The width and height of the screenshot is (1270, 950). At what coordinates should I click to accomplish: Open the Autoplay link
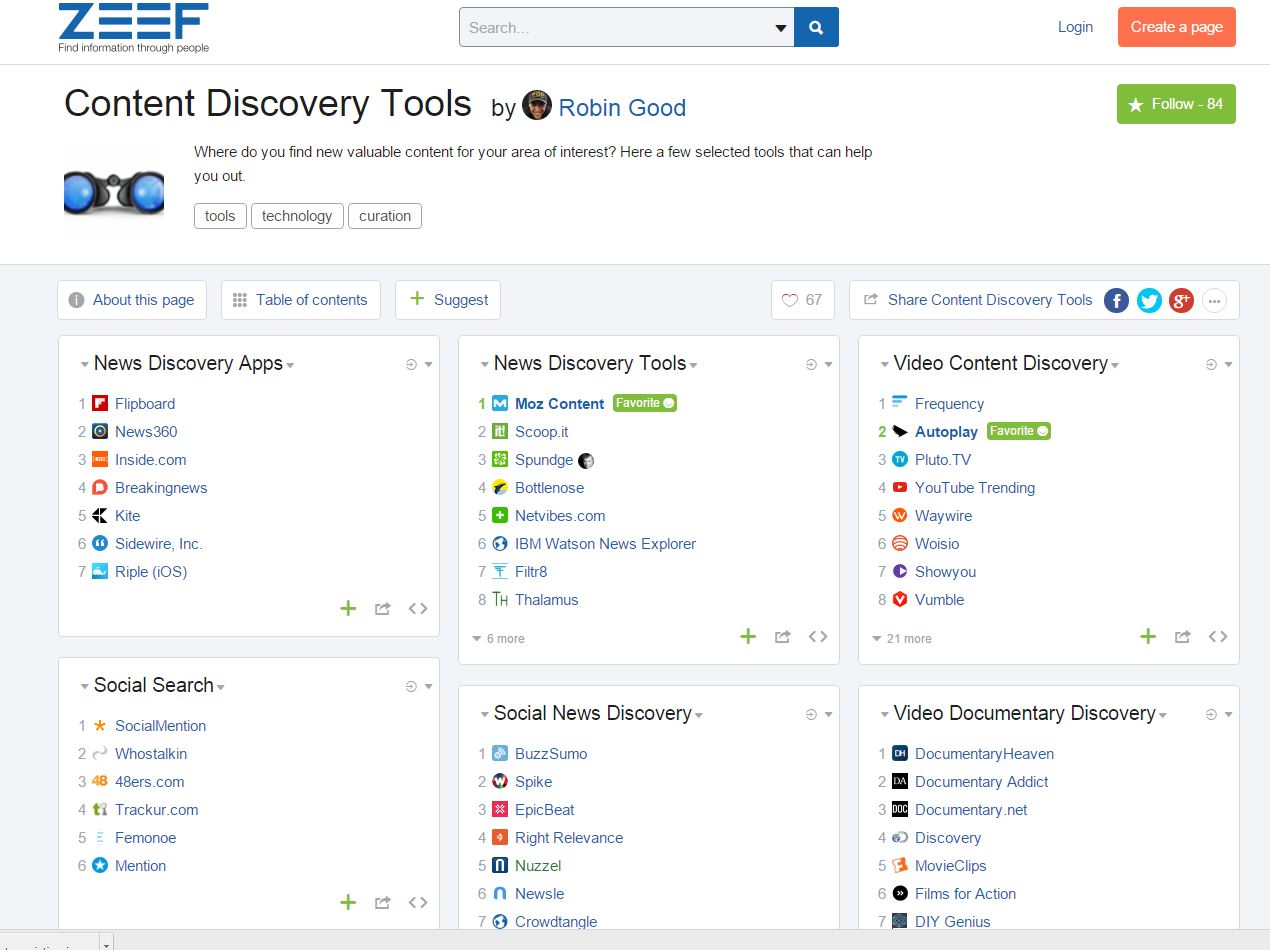946,432
